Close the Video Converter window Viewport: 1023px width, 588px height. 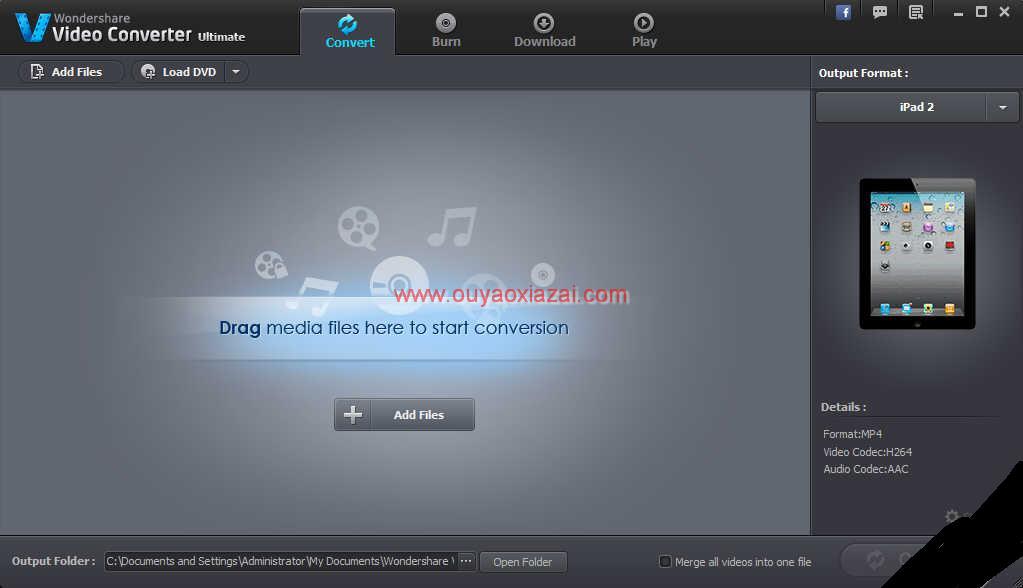coord(1005,12)
